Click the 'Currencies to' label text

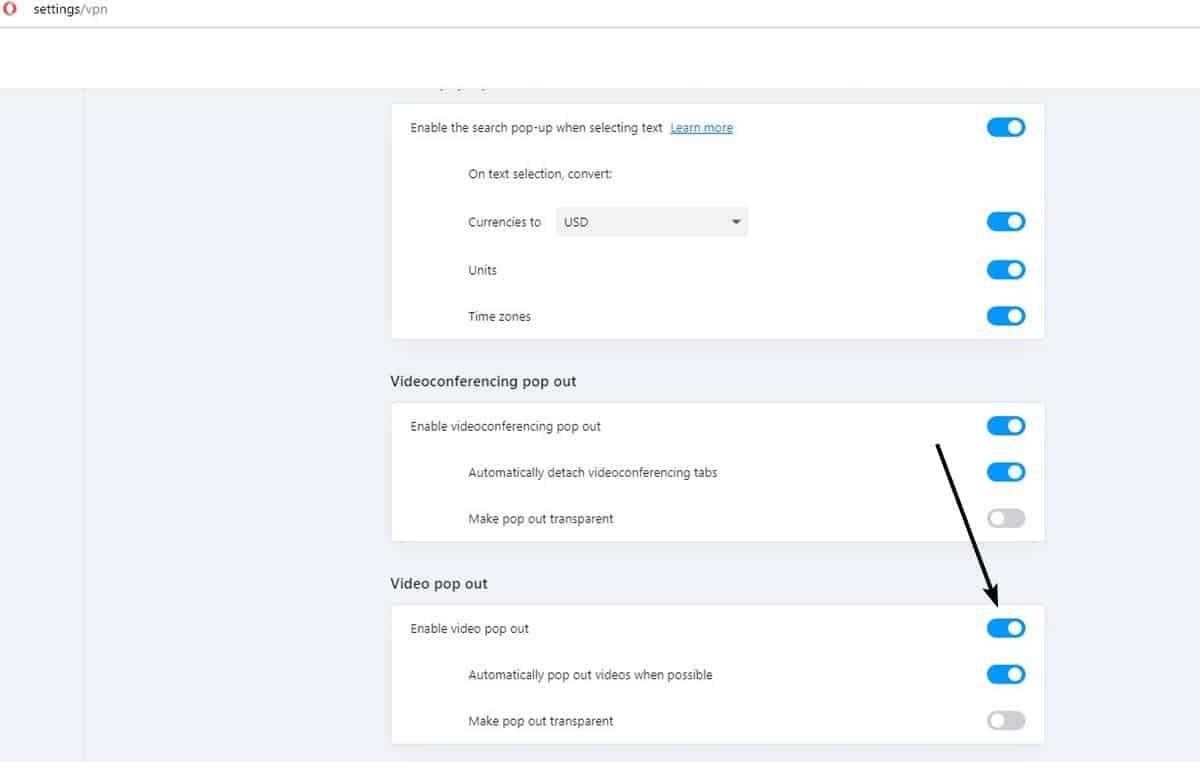pos(504,222)
